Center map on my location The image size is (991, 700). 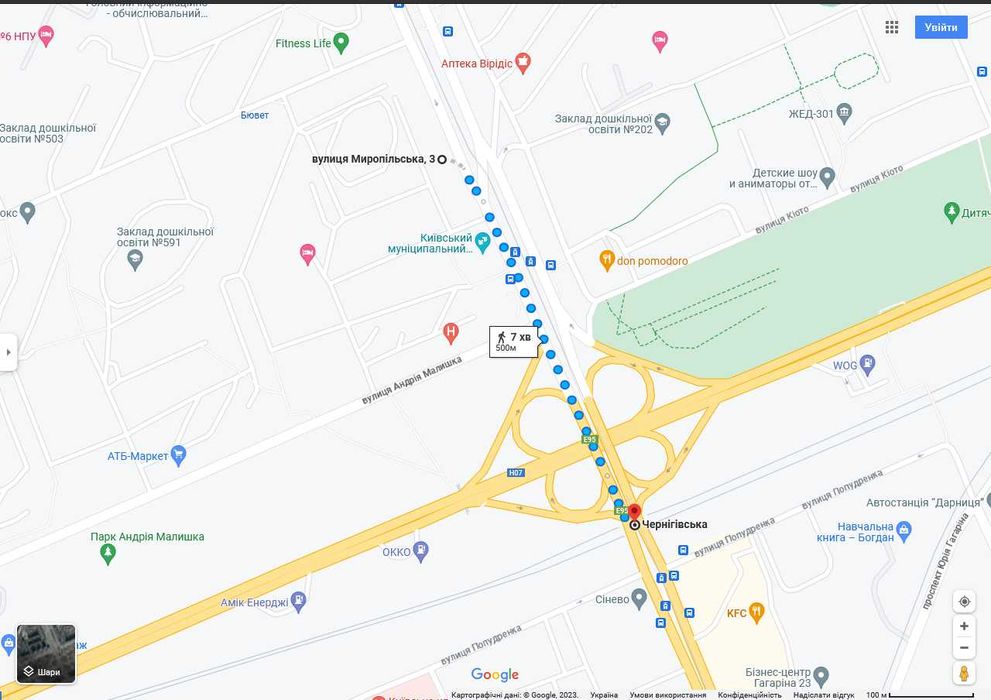pyautogui.click(x=964, y=601)
